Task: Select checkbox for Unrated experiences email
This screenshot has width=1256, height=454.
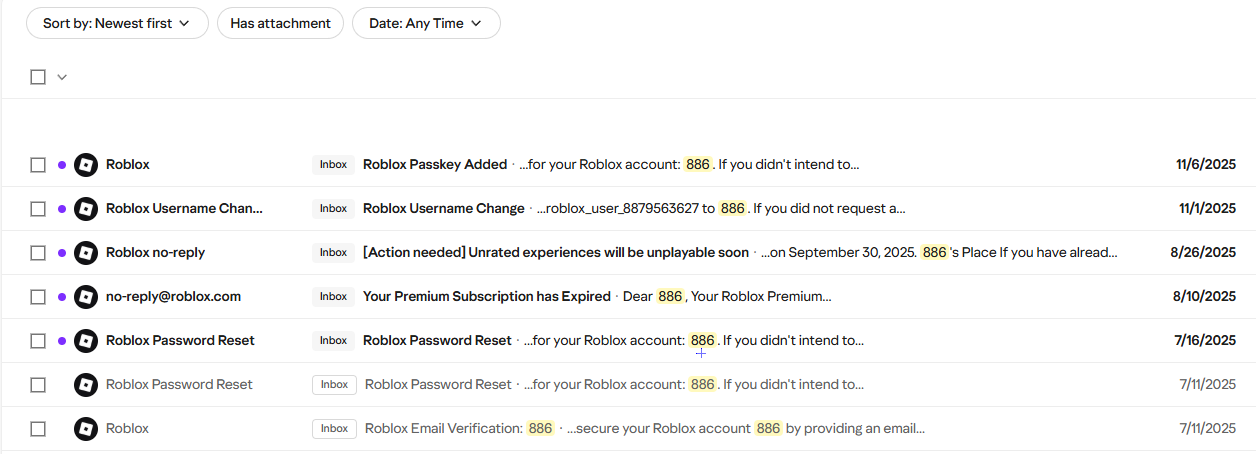Action: pos(38,253)
